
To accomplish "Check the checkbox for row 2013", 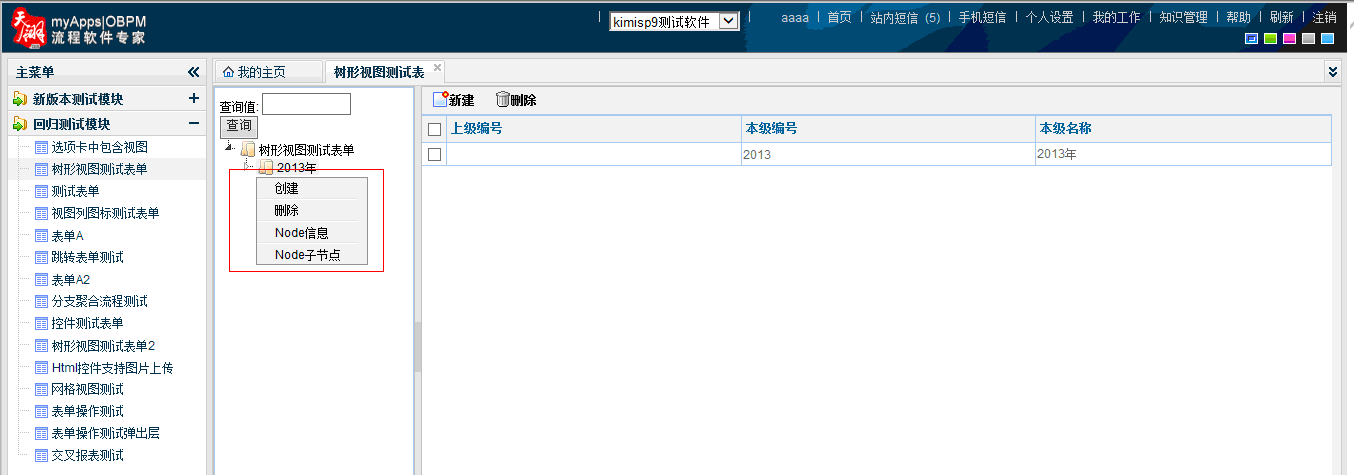I will [434, 154].
